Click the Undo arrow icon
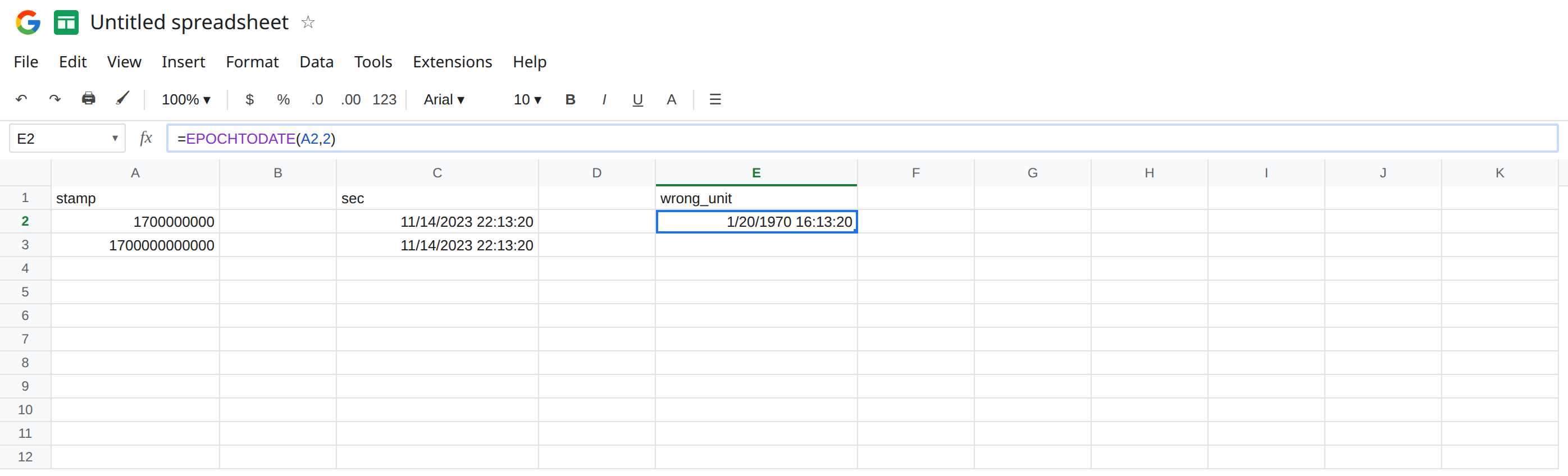This screenshot has width=1568, height=476. [21, 99]
